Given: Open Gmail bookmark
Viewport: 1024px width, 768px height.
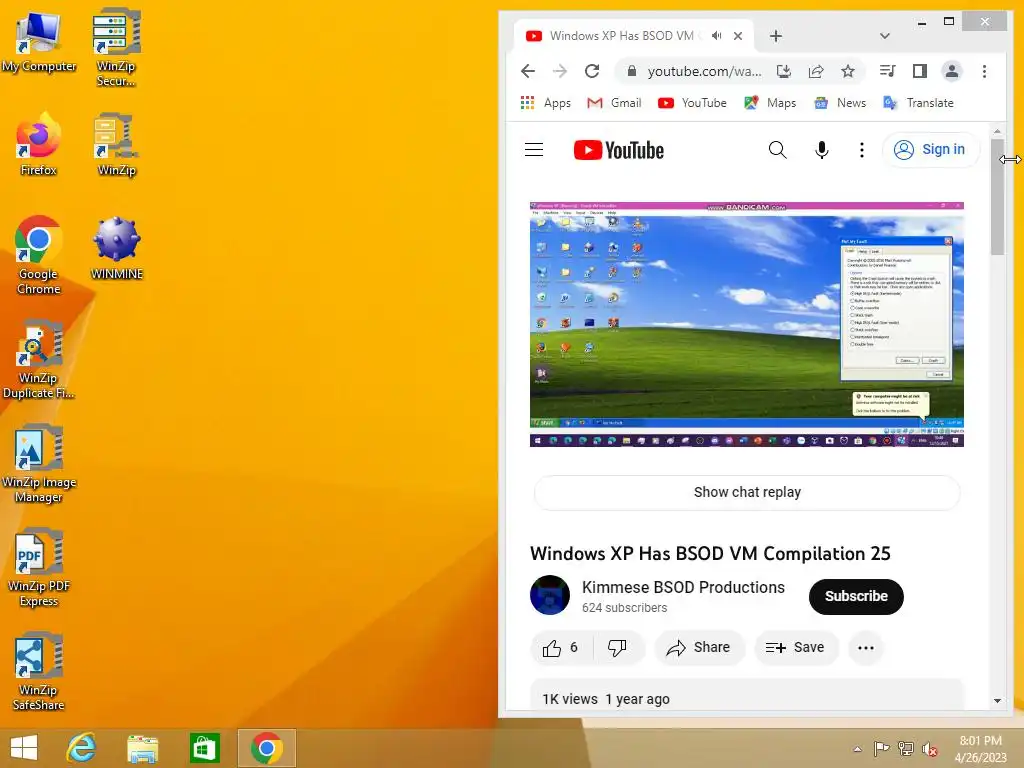Looking at the screenshot, I should click(614, 103).
